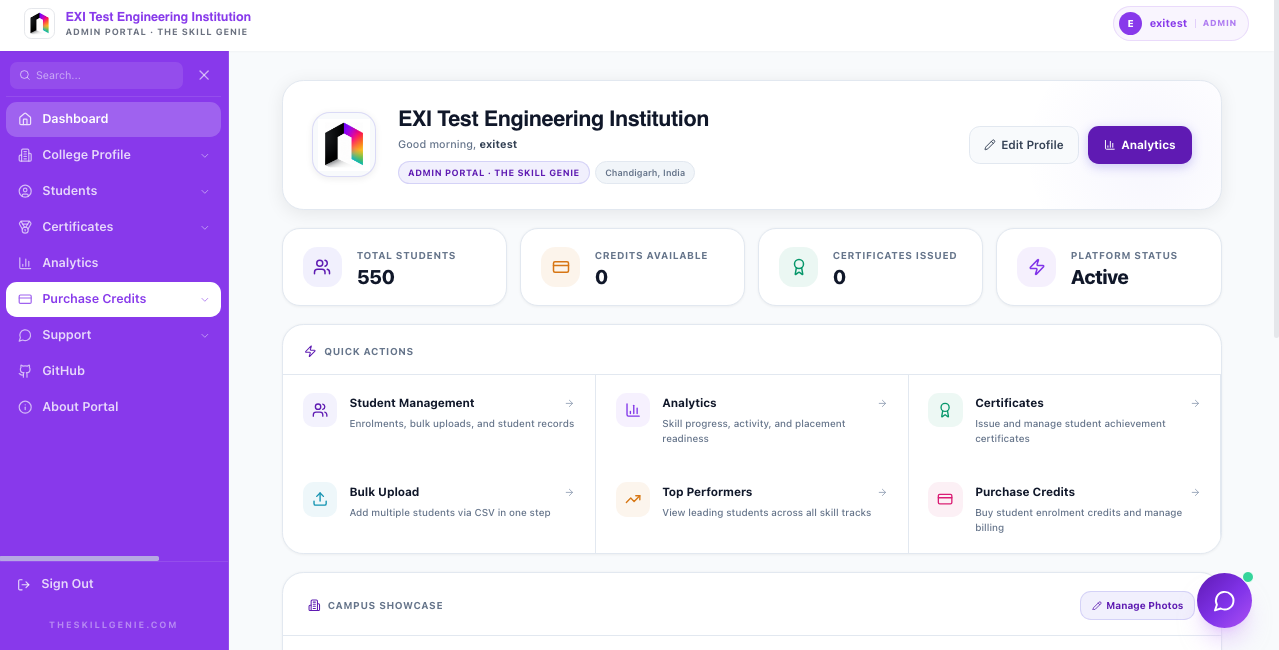
Task: Click the Support chat bubble icon in the sidebar
Action: click(25, 335)
